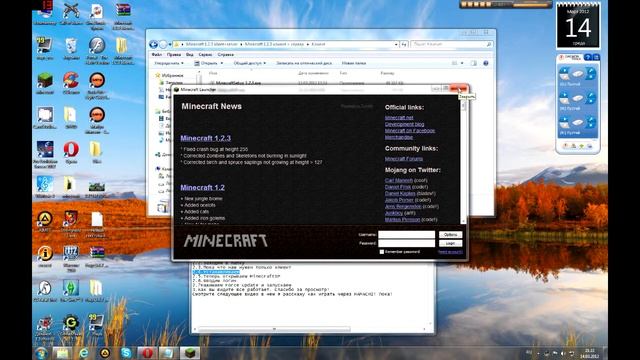Open the Справка menu in Explorer
The image size is (640, 360).
(x=226, y=54)
